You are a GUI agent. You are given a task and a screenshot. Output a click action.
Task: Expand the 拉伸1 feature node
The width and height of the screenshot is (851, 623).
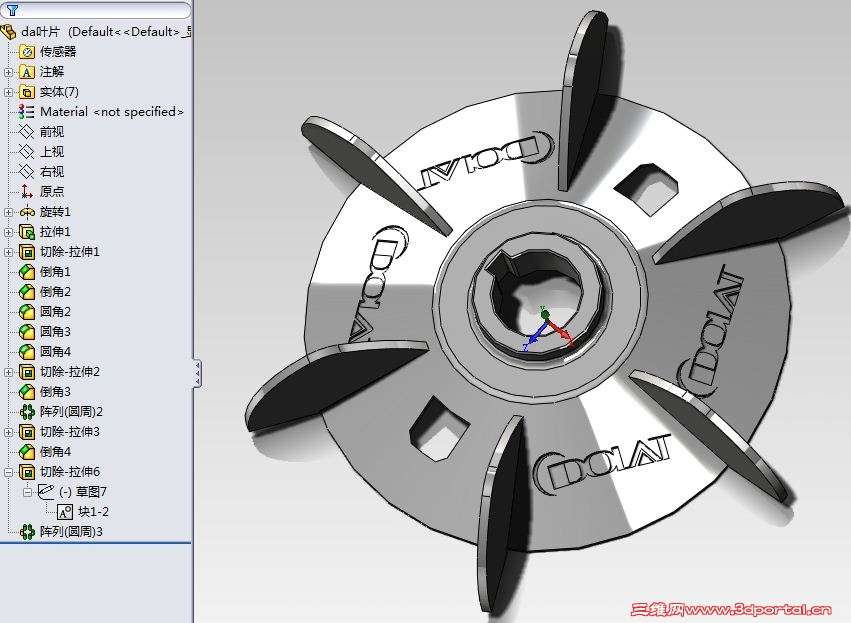[8, 232]
